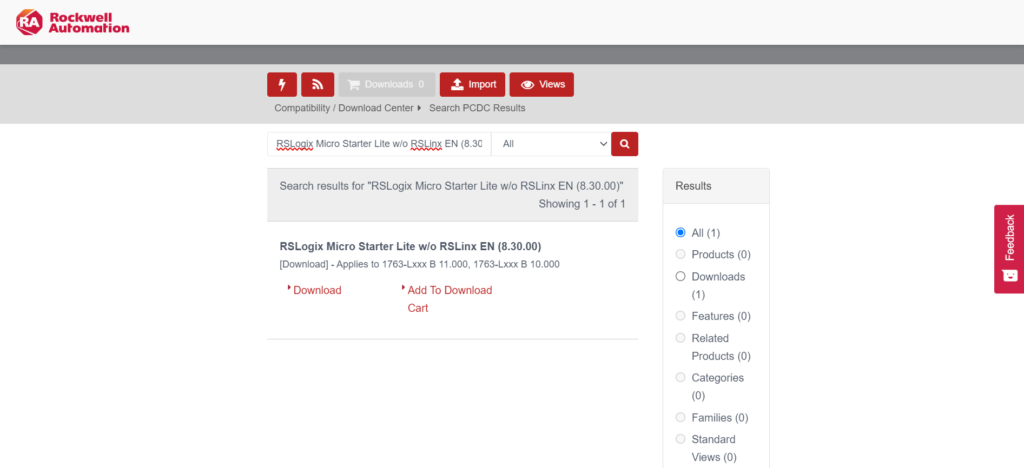Click the Results panel header
This screenshot has height=468, width=1024.
(x=716, y=186)
